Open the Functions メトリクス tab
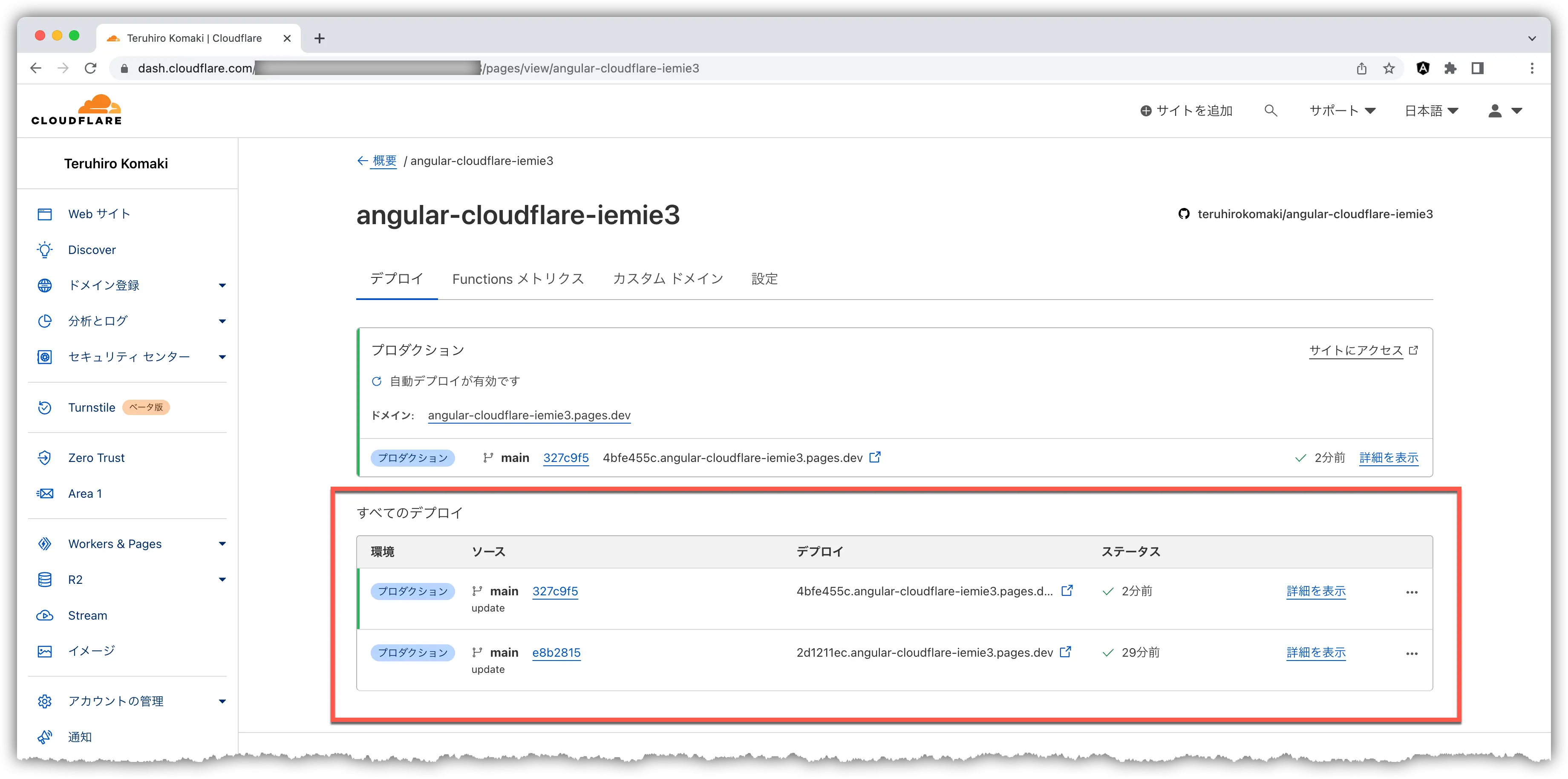The height and width of the screenshot is (779, 1568). [518, 279]
